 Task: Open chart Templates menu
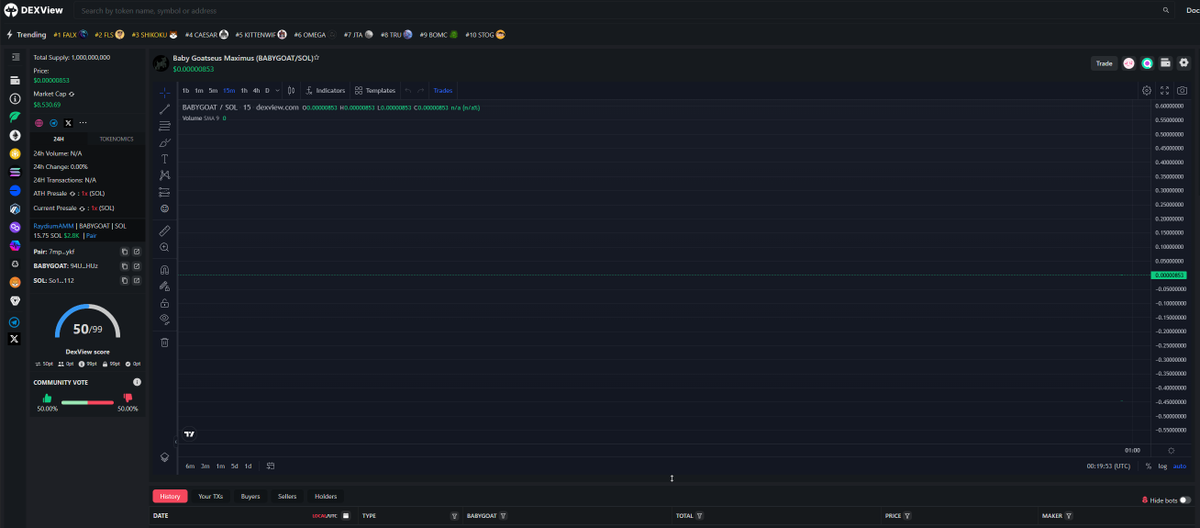375,90
